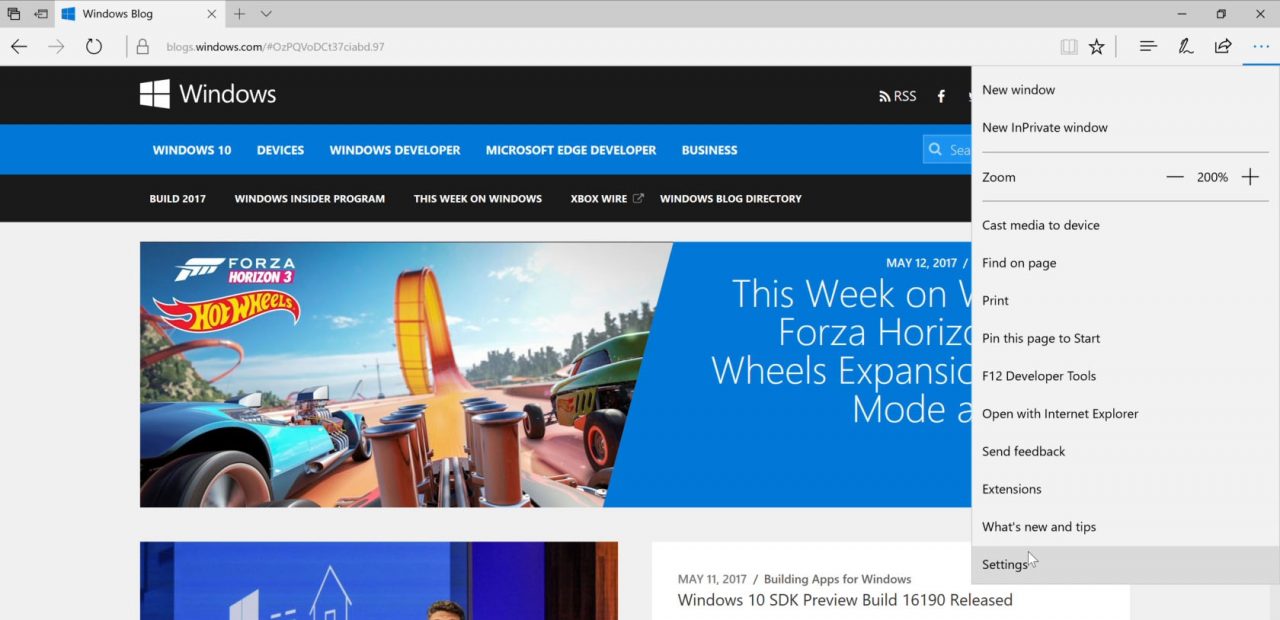Image resolution: width=1280 pixels, height=620 pixels.
Task: Open the Reading view book icon
Action: [x=1069, y=46]
